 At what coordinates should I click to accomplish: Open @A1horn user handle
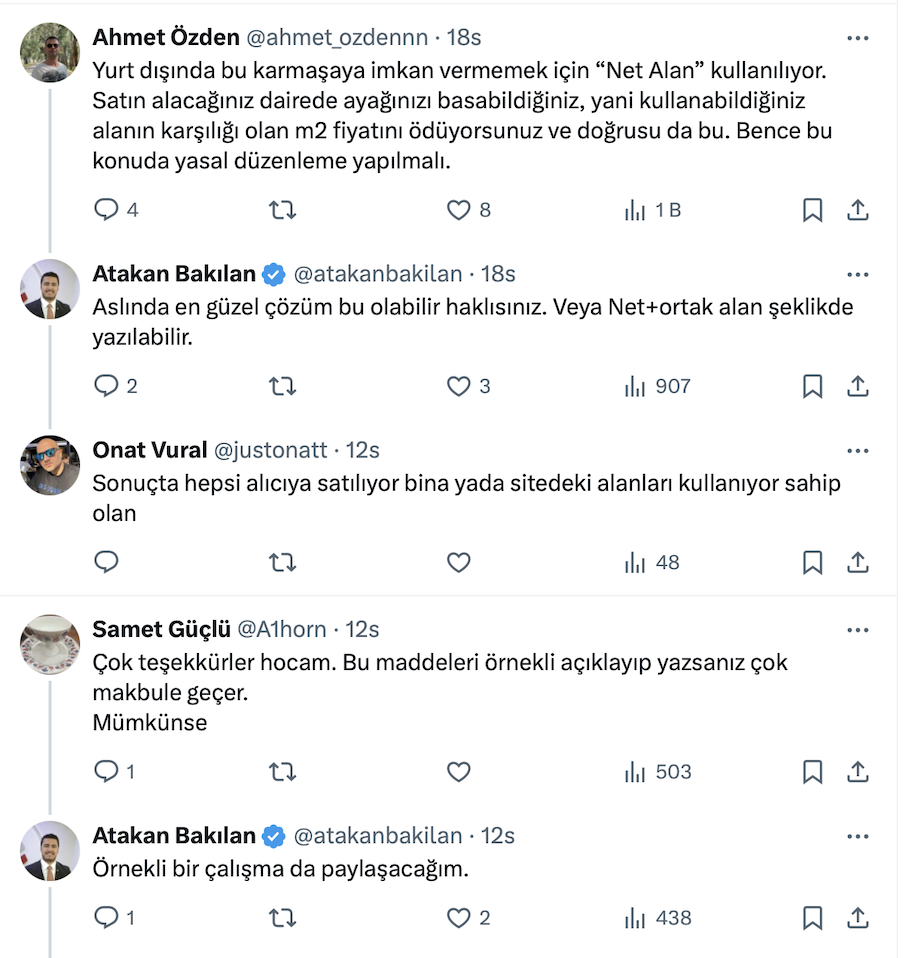(x=281, y=629)
